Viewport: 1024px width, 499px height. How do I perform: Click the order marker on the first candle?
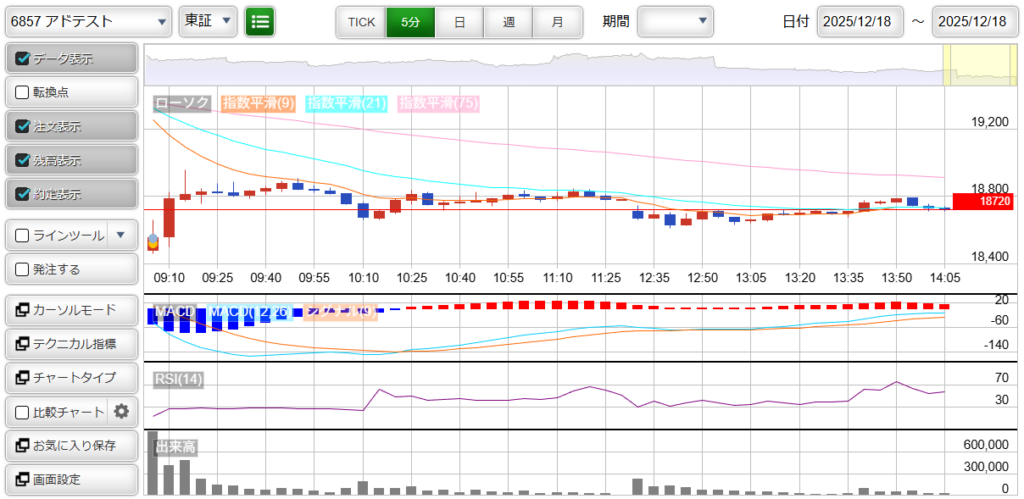point(153,242)
